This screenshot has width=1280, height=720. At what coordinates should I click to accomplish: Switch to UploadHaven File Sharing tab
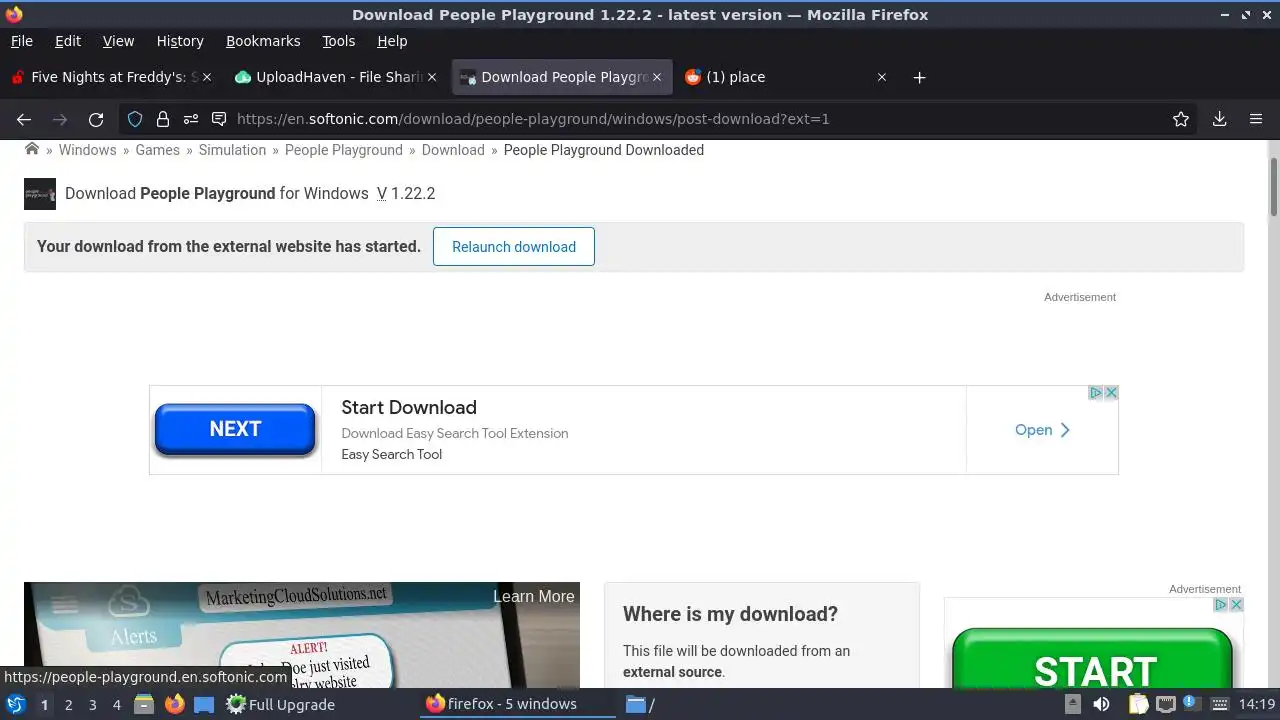pyautogui.click(x=336, y=77)
